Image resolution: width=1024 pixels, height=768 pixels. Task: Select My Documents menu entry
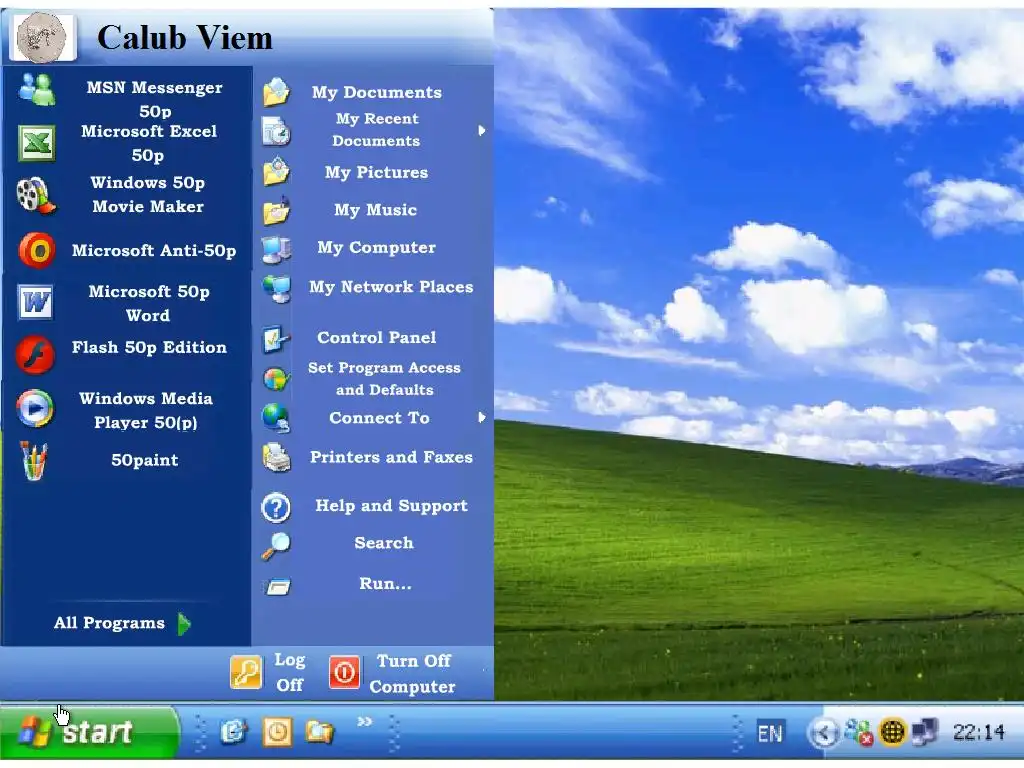377,92
